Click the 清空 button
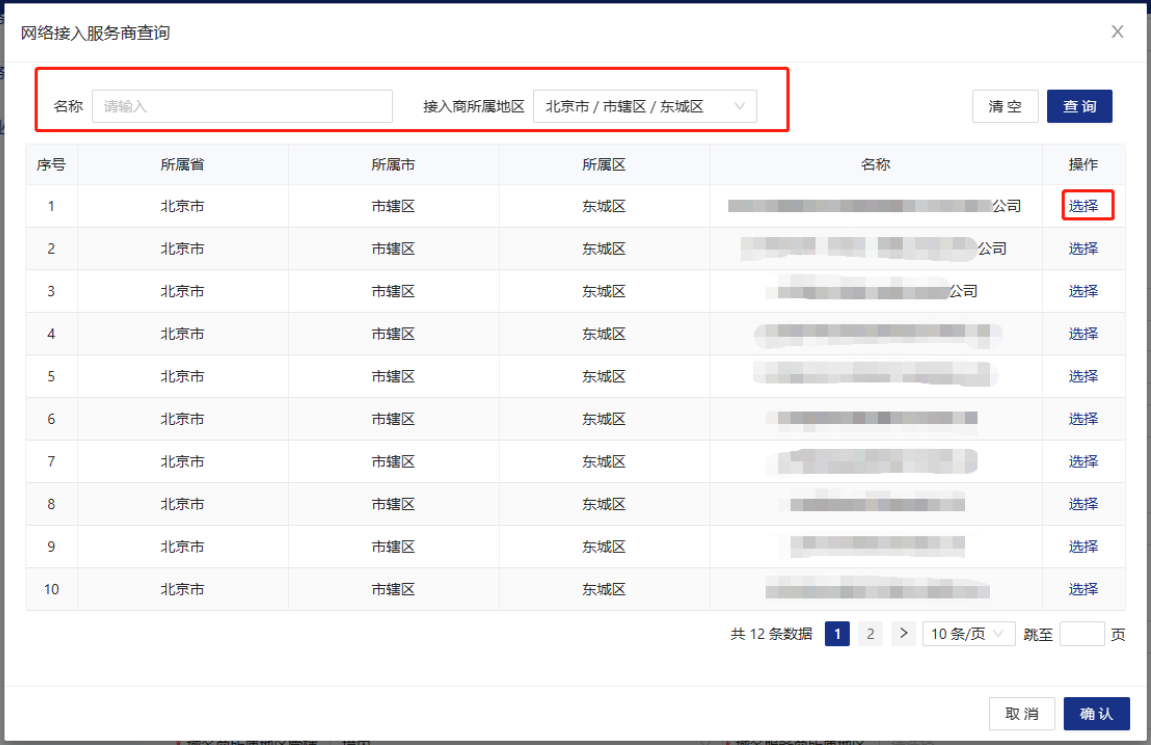Screen dimensions: 1151x745 [1005, 106]
